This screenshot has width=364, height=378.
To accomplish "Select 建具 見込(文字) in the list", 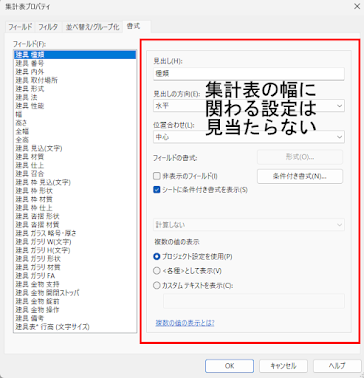I will coord(75,148).
